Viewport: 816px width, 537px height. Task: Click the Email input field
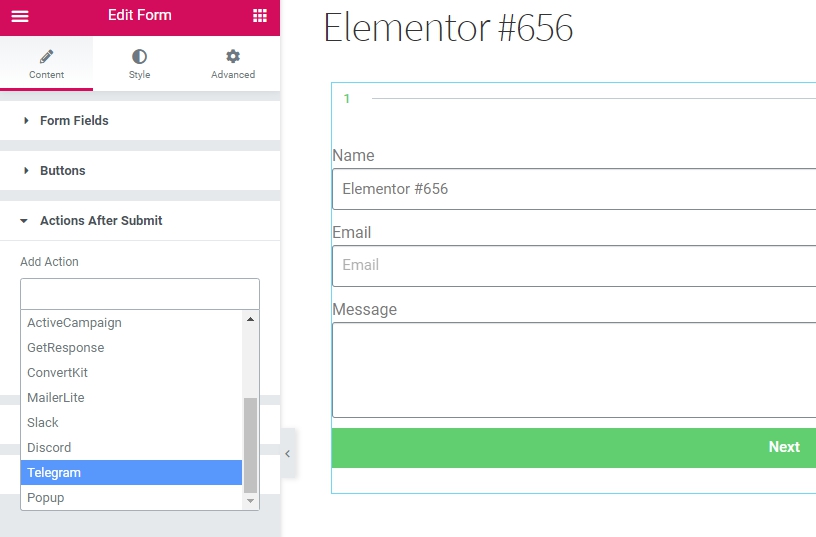(x=574, y=266)
